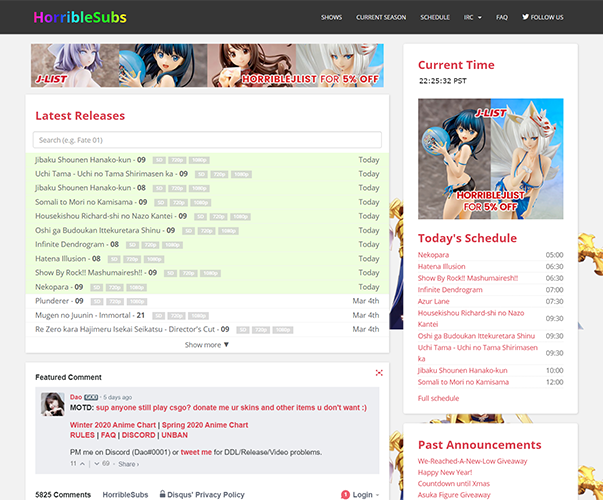Select 720p for Show By Rock Mashumairesh 09
The image size is (603, 500).
(188, 273)
